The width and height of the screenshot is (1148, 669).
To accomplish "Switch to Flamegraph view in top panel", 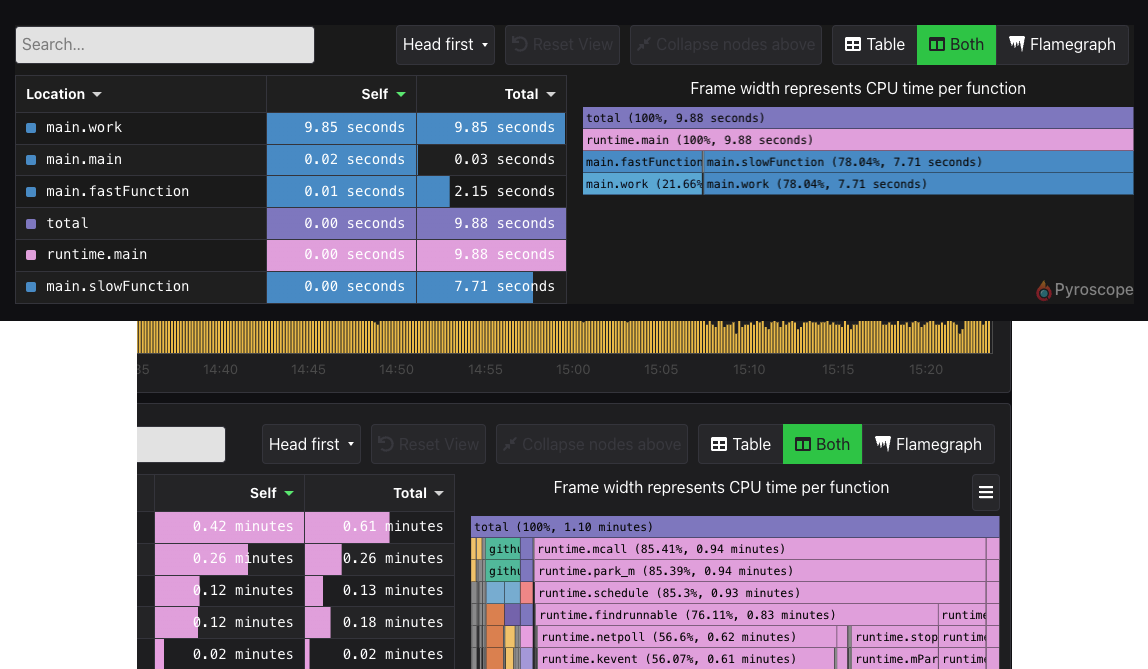I will pyautogui.click(x=1062, y=45).
